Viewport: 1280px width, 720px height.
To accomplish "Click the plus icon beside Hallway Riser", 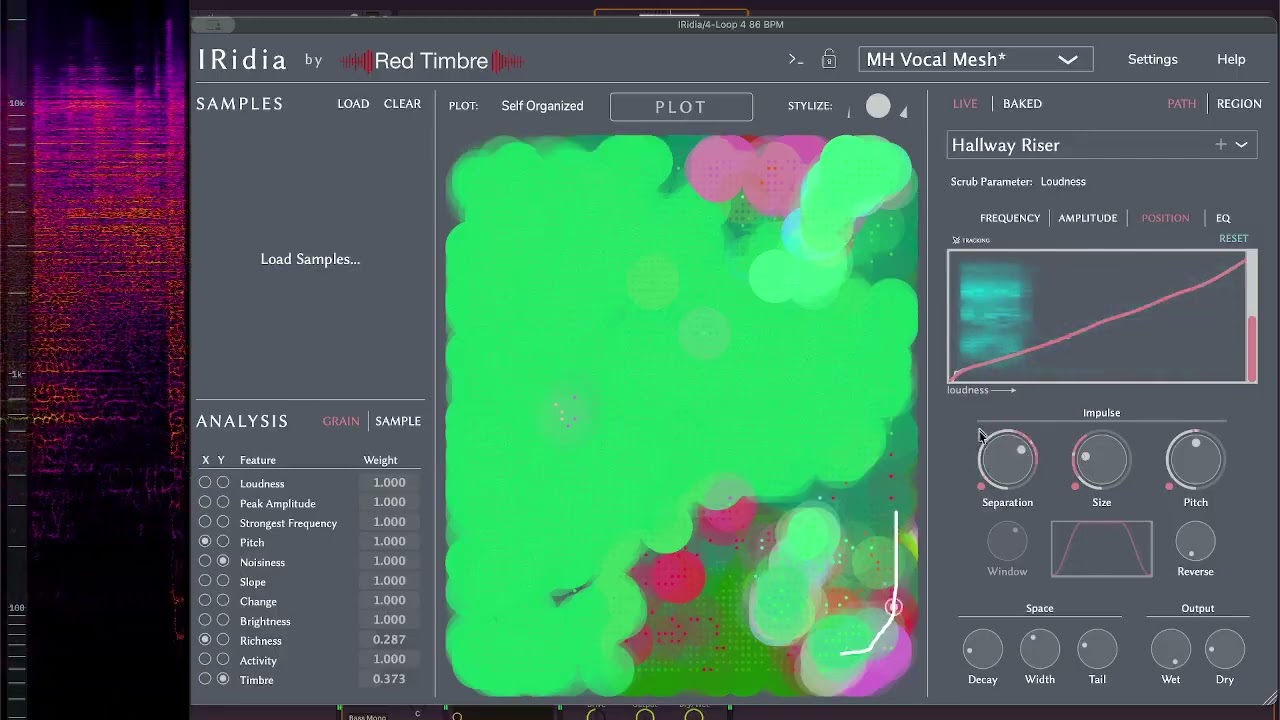I will coord(1221,145).
